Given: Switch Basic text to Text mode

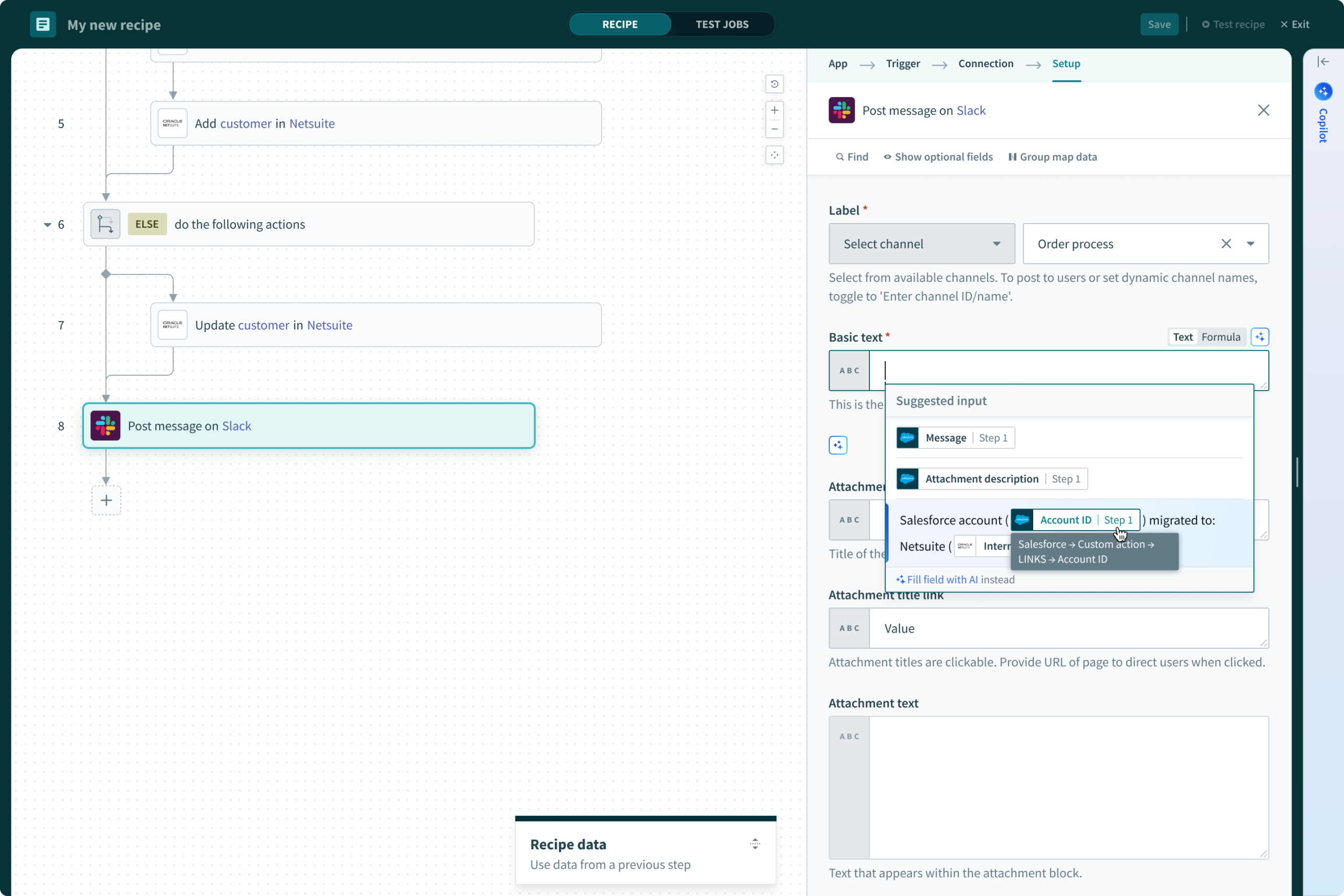Looking at the screenshot, I should pos(1182,337).
